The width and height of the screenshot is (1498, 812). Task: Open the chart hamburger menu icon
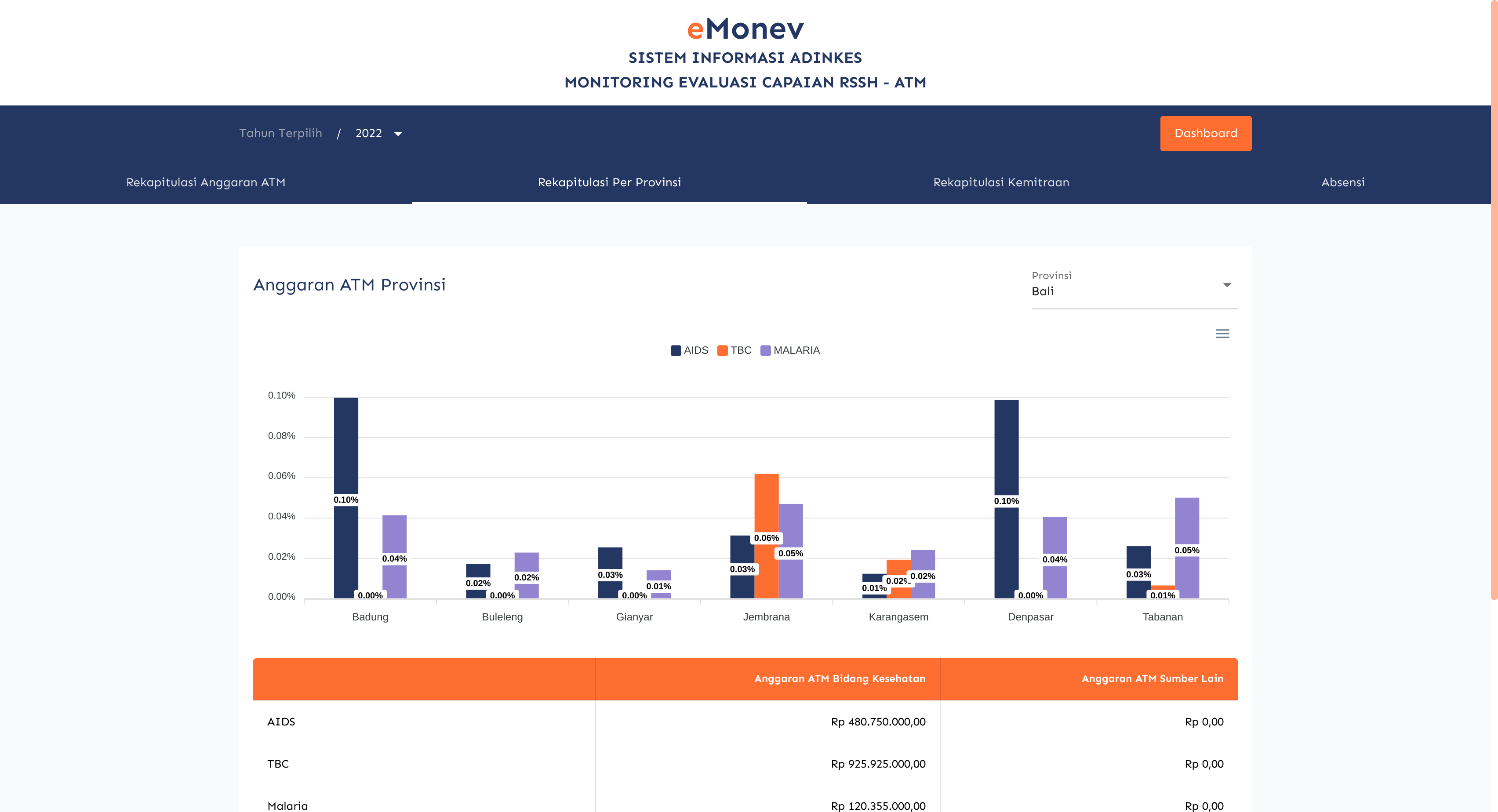pyautogui.click(x=1222, y=333)
